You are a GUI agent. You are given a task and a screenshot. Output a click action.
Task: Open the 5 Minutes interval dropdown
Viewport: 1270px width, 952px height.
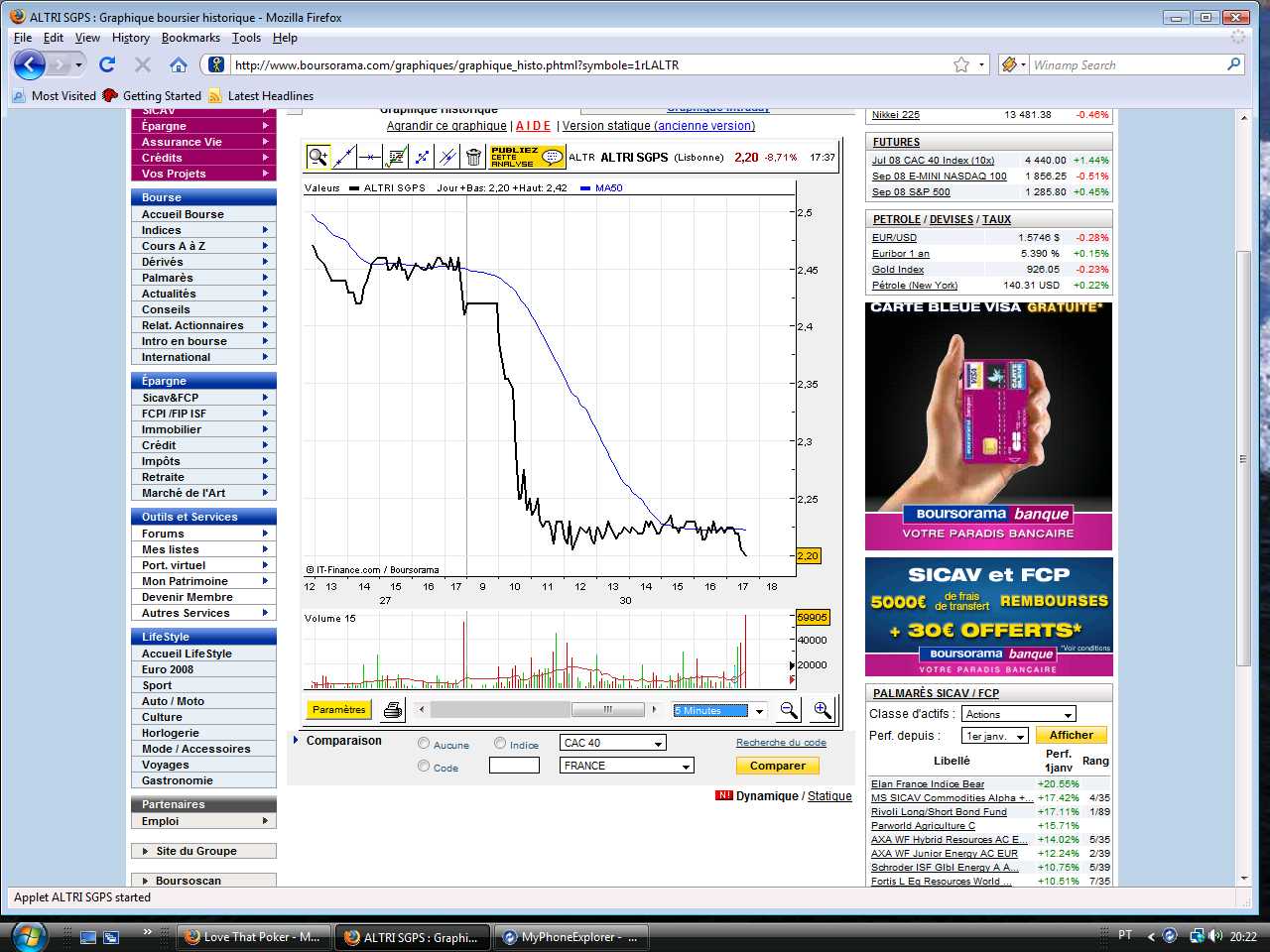coord(720,710)
